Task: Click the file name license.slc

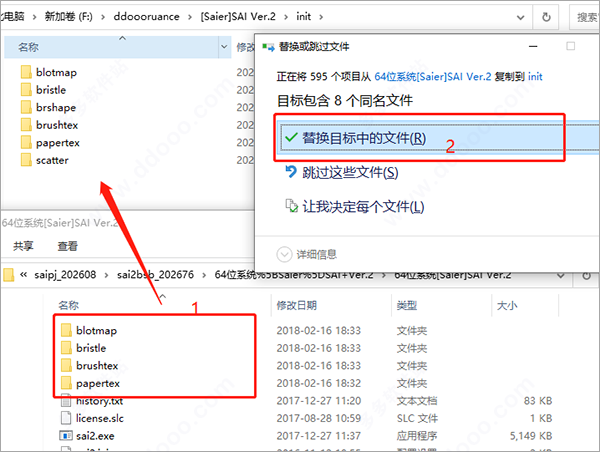Action: [99, 418]
